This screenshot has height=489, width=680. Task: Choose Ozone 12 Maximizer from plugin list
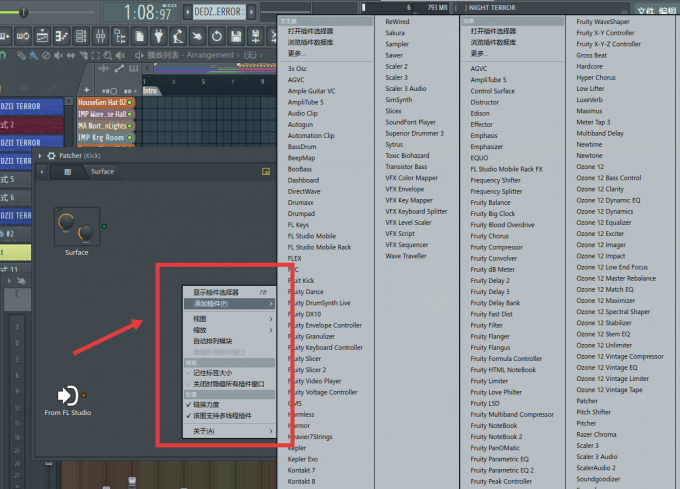pyautogui.click(x=605, y=300)
